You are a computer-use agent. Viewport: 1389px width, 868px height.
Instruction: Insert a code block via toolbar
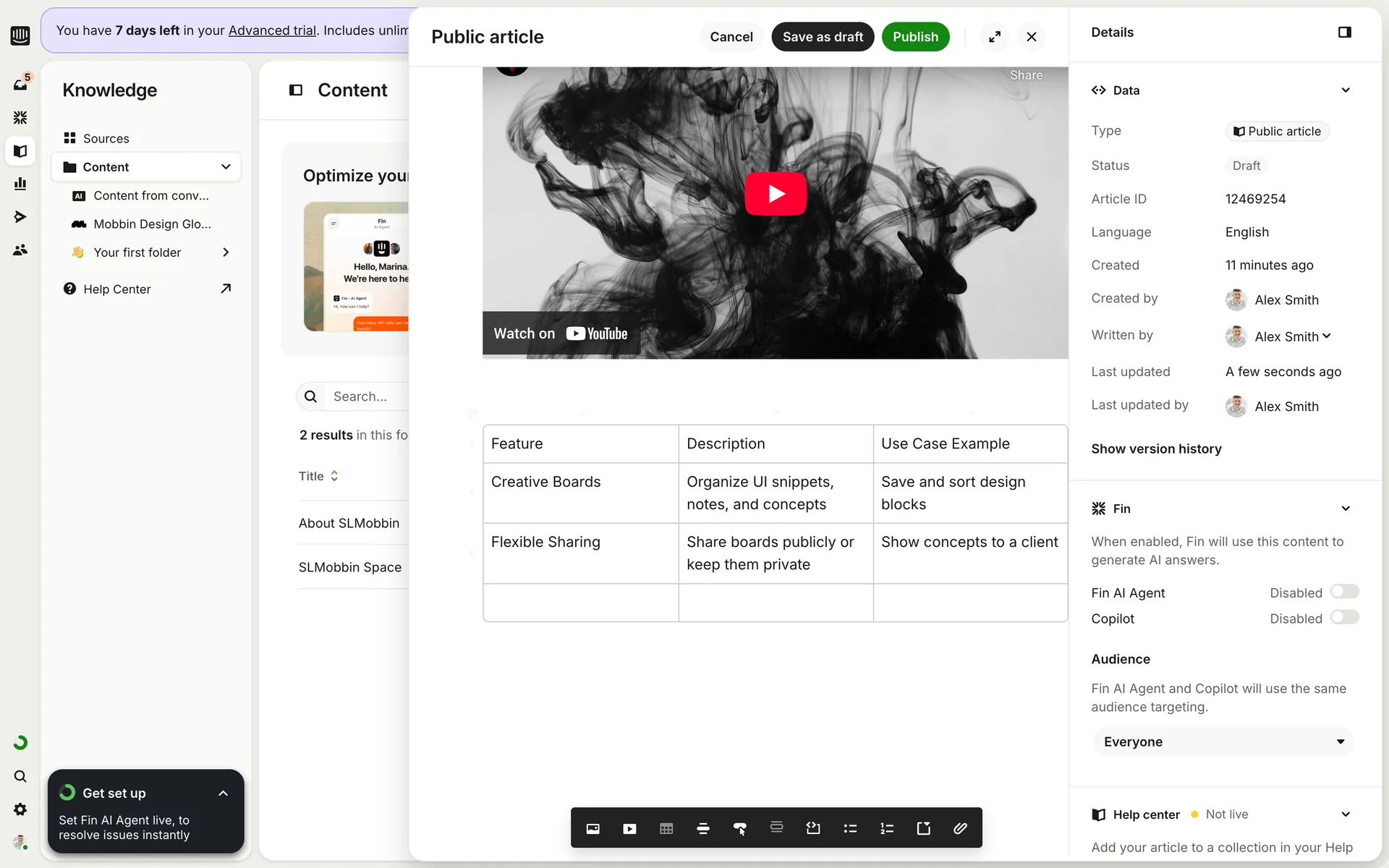(813, 828)
